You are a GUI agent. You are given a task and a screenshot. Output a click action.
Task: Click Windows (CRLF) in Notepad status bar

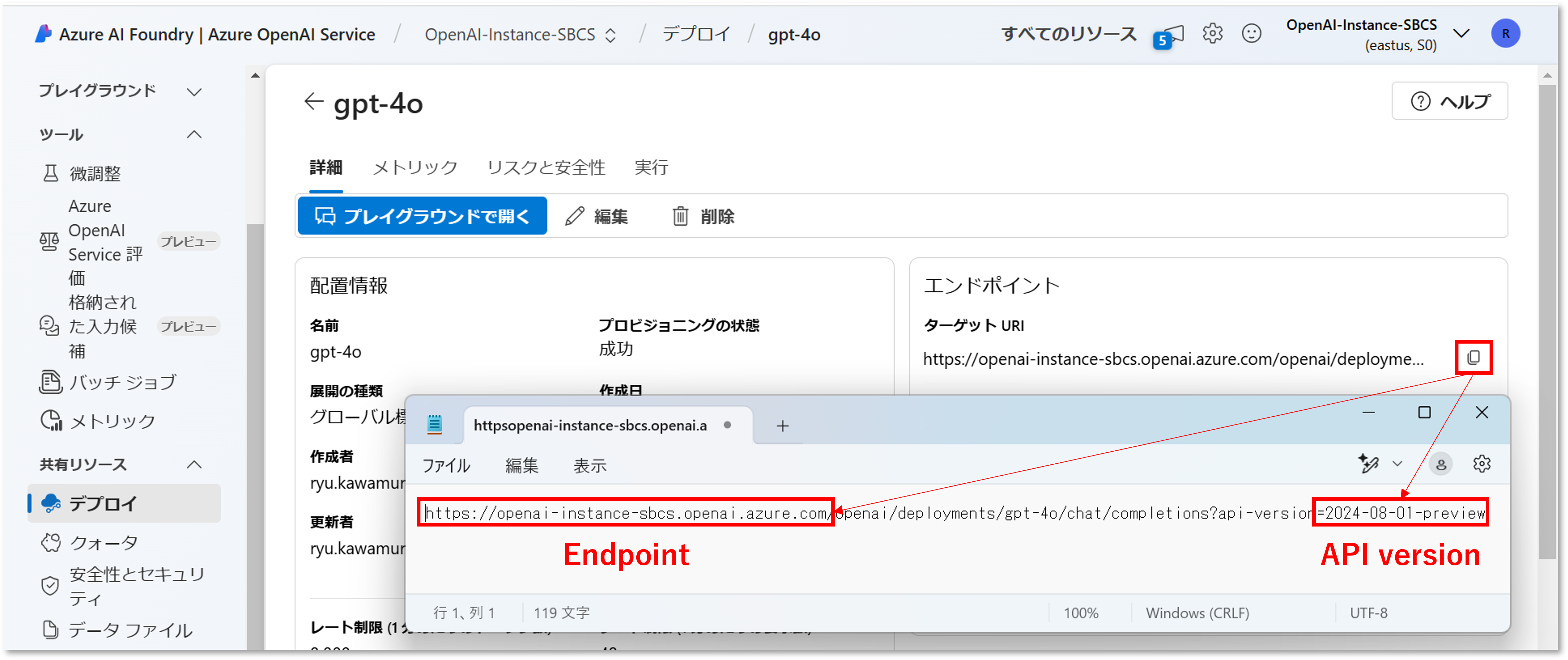point(1197,613)
